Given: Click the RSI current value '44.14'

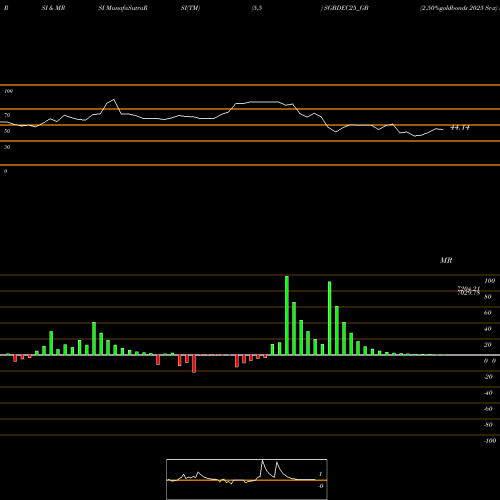Looking at the screenshot, I should coord(460,127).
